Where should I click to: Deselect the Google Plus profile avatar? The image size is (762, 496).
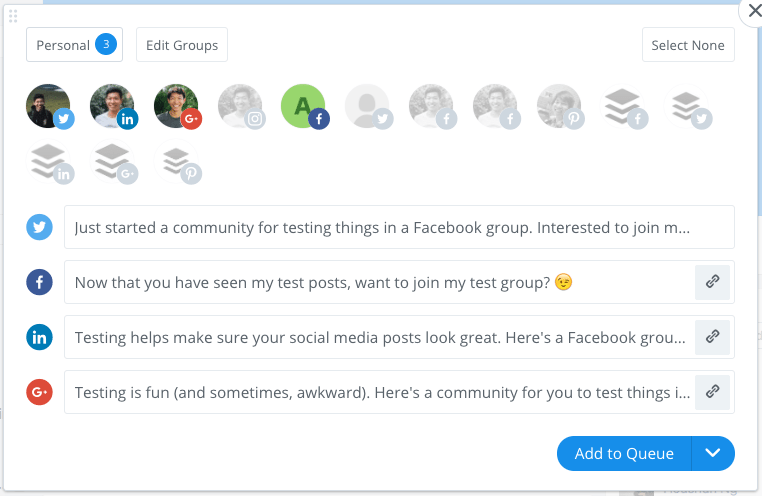coord(176,106)
